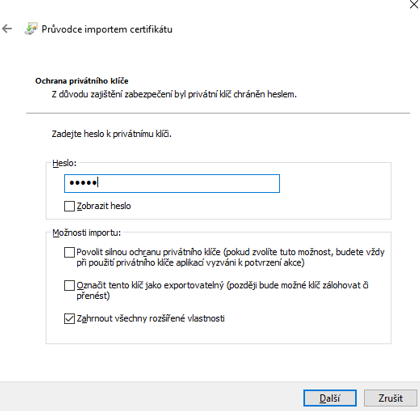The height and width of the screenshot is (411, 420).
Task: Check the Označit tento klíč jako exportovatelný box
Action: click(69, 286)
